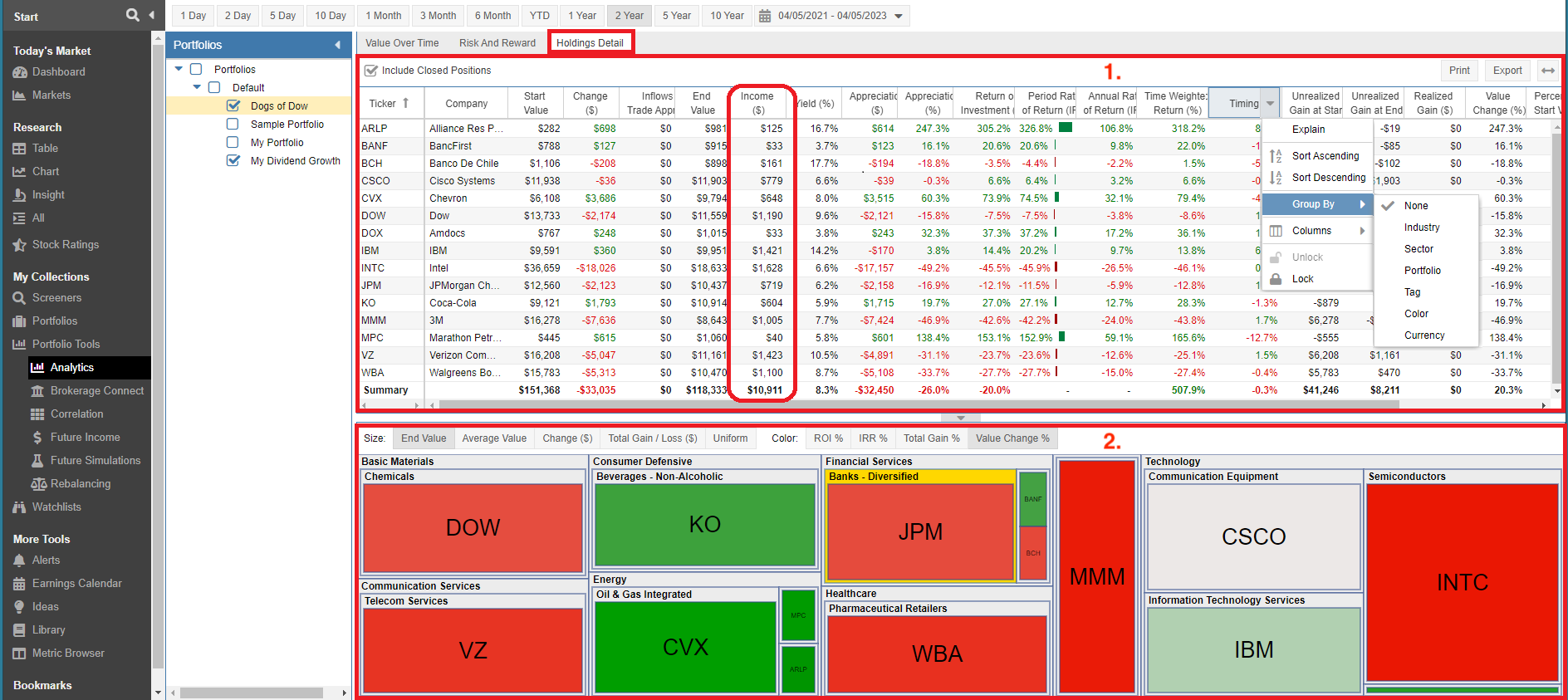
Task: Open the Timing column dropdown arrow
Action: point(1270,104)
